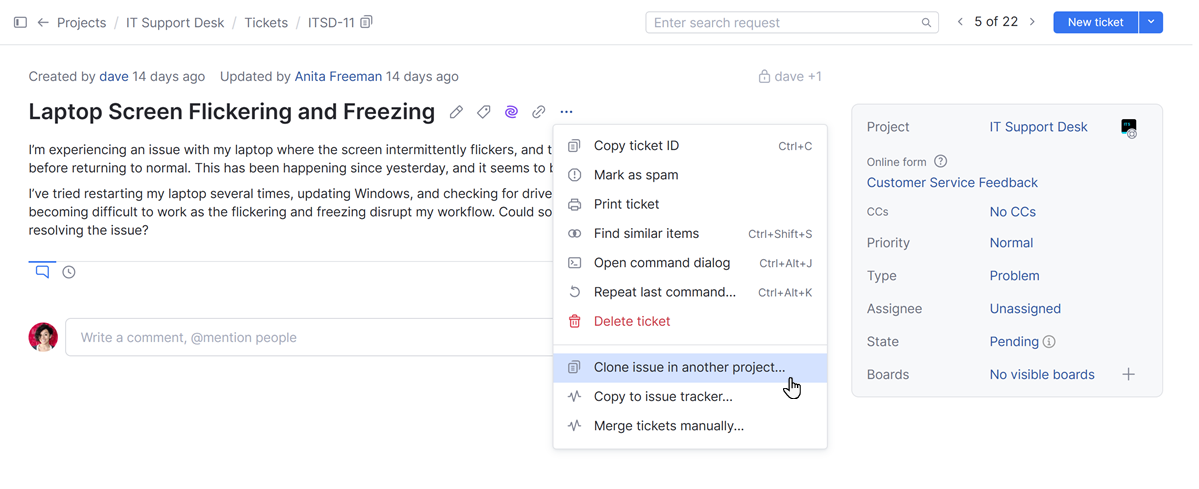
Task: Go to the next ticket chevron
Action: pyautogui.click(x=1032, y=22)
